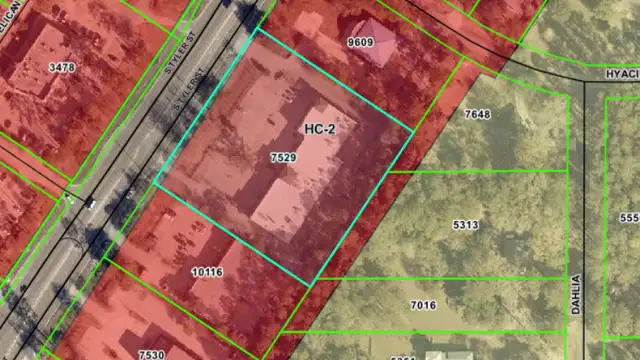Select parcel number 5313
This screenshot has width=640, height=360.
coord(466,225)
